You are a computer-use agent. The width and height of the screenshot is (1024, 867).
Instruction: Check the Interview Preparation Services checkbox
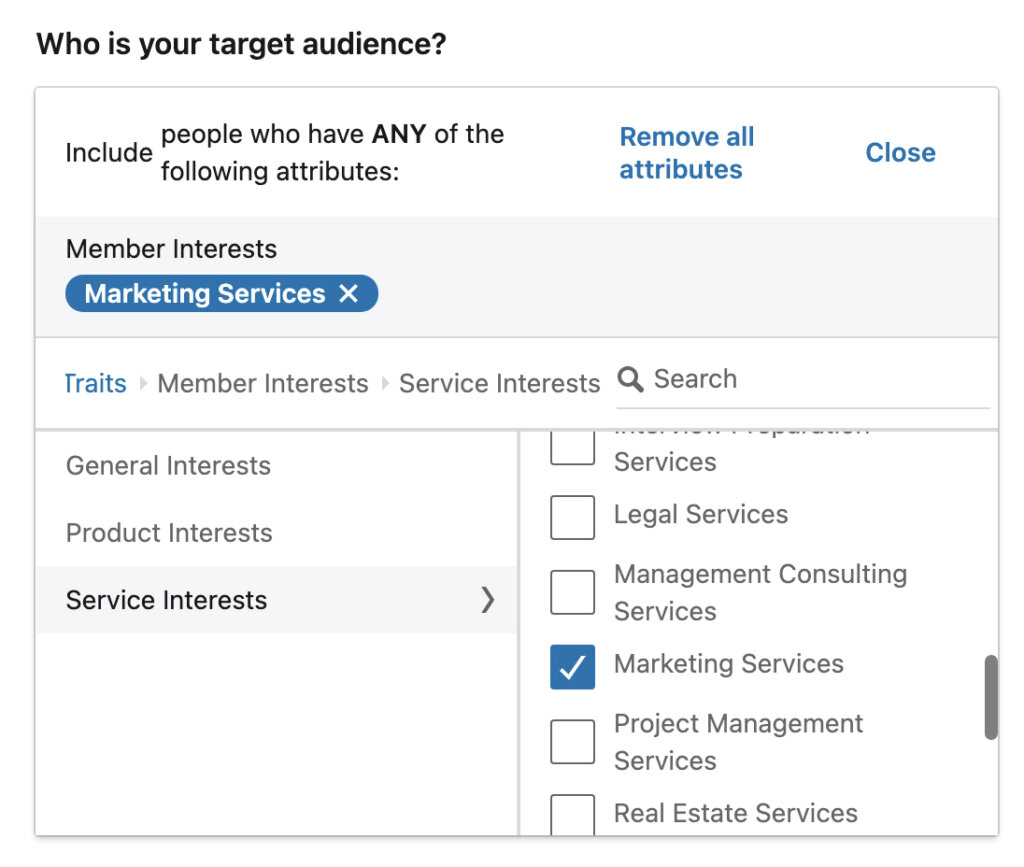click(572, 447)
